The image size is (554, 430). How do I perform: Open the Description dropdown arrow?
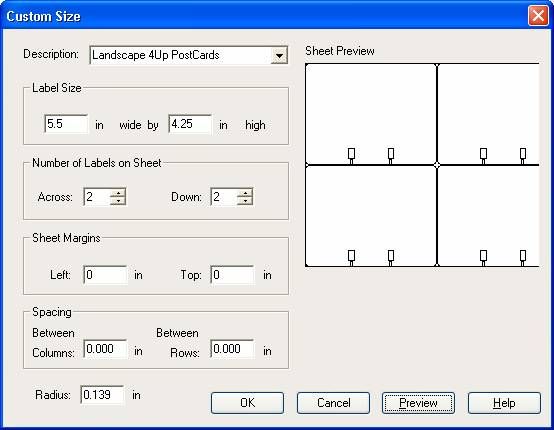click(x=279, y=56)
